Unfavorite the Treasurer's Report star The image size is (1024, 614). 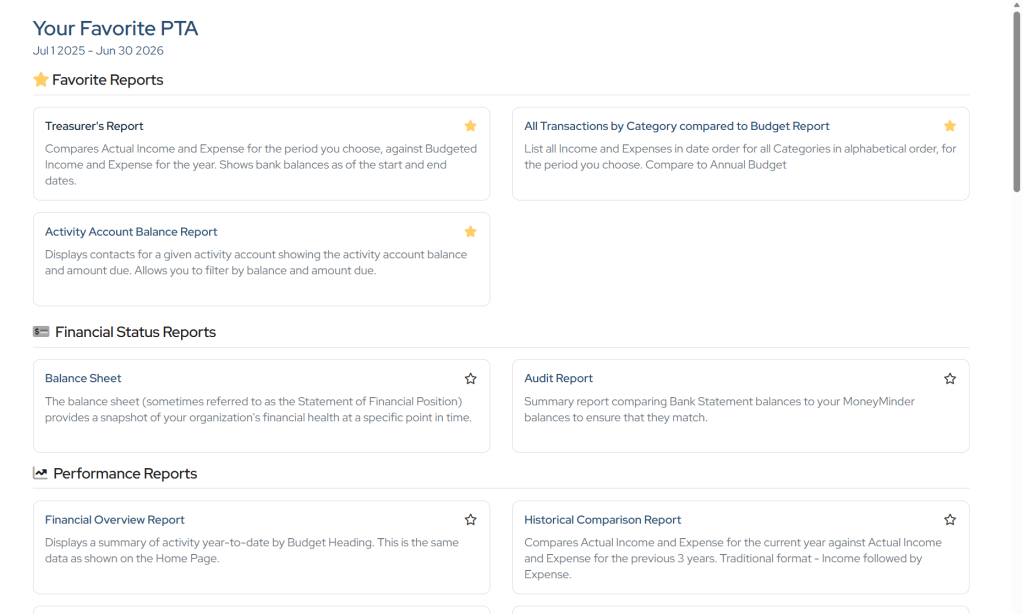click(470, 126)
